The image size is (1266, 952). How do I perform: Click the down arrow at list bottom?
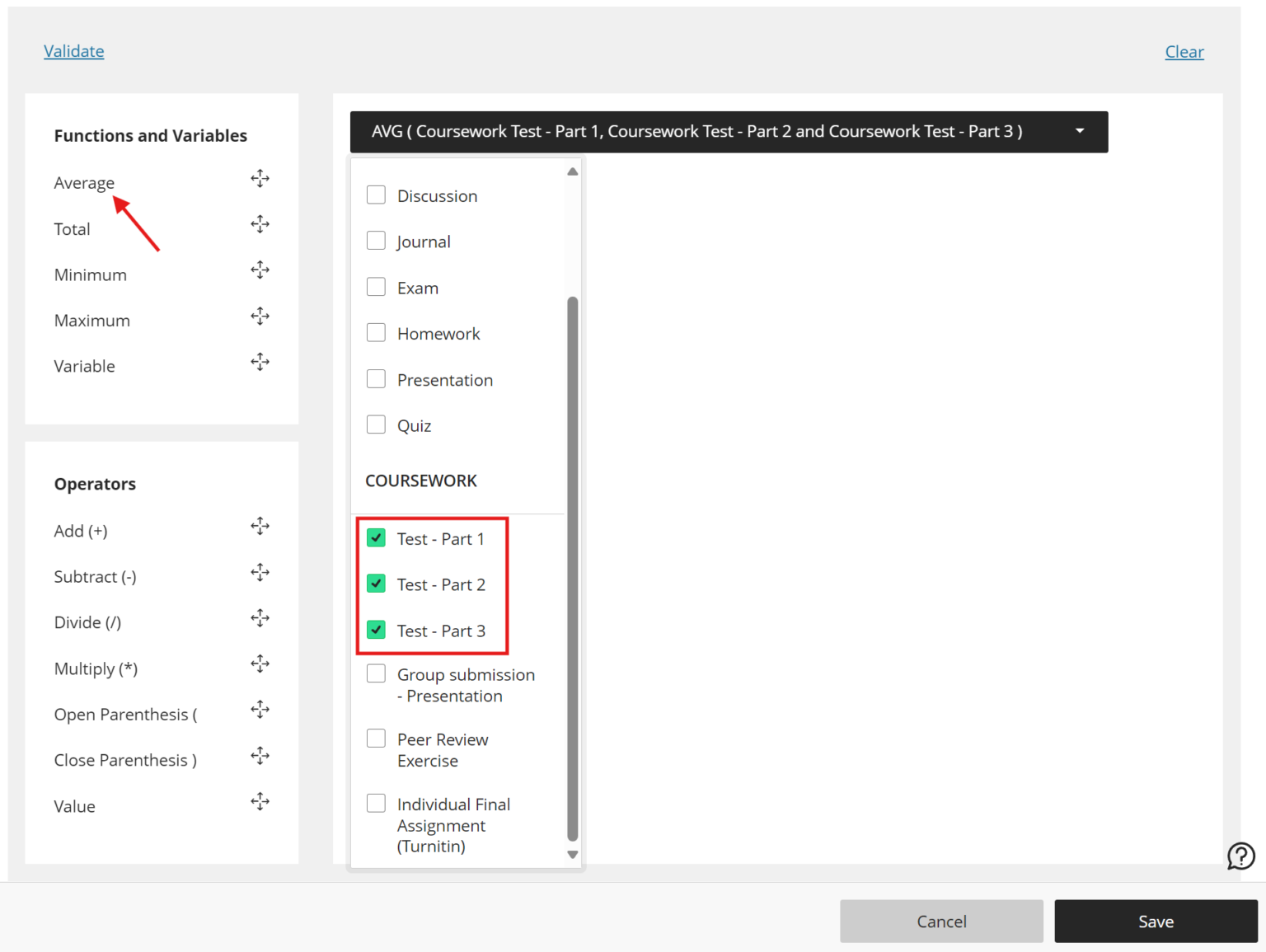[572, 855]
